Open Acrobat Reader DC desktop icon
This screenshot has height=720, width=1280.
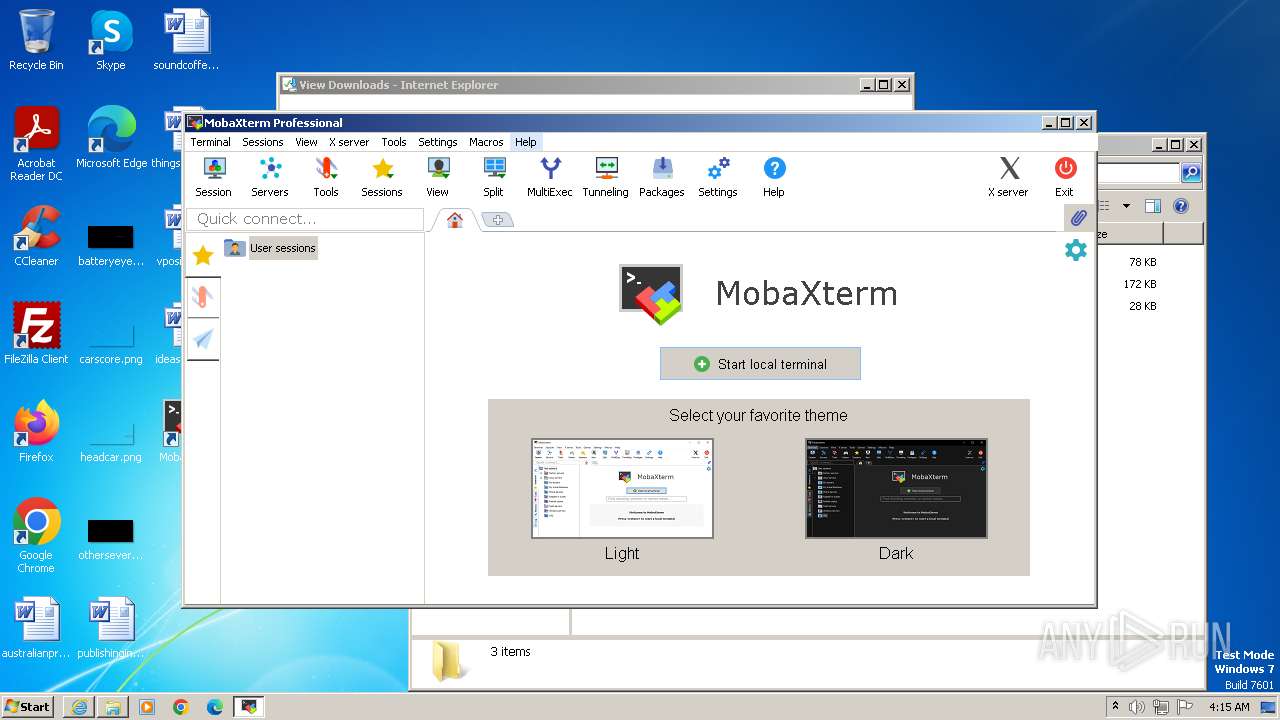coord(36,144)
